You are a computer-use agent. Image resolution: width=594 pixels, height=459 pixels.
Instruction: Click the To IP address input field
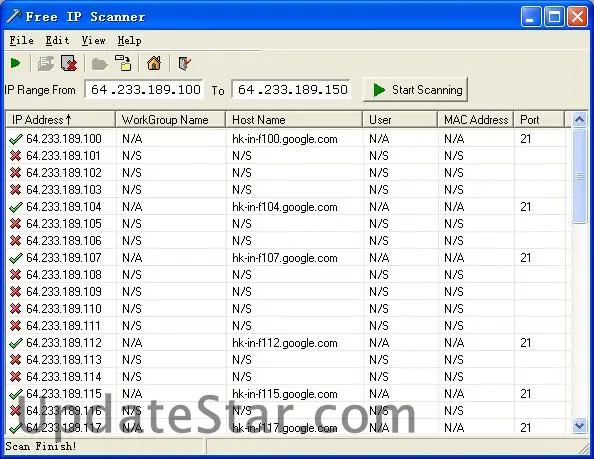pyautogui.click(x=291, y=90)
